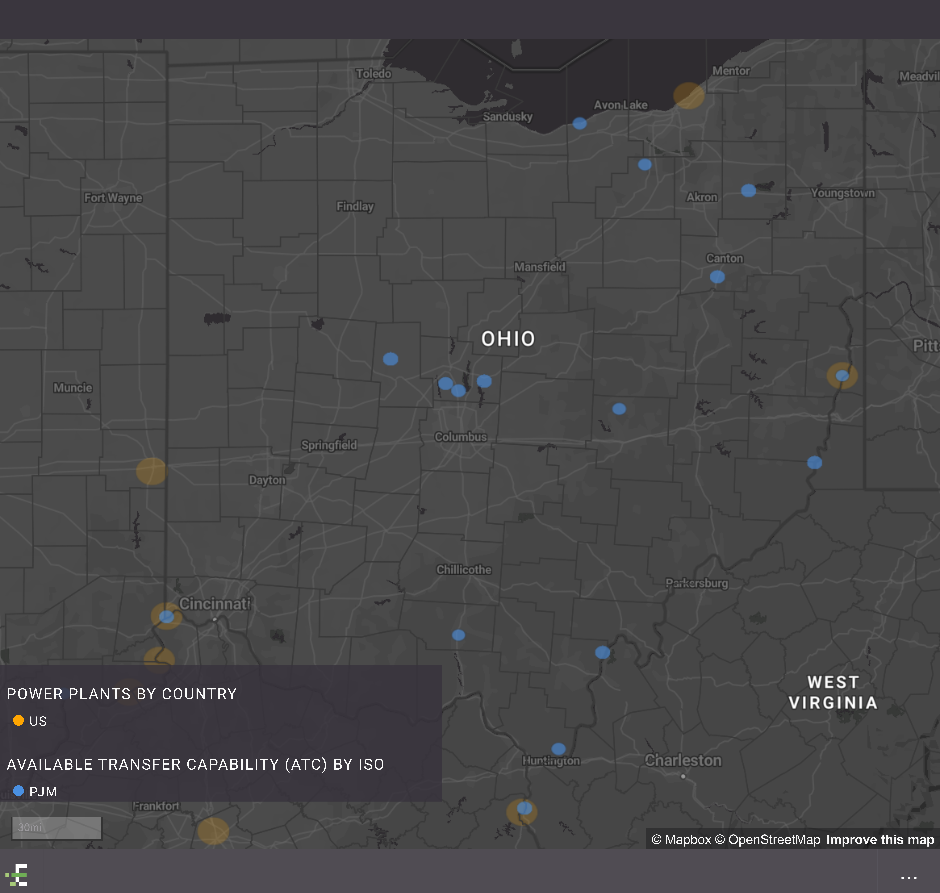Select the blue marker beside the Cincinnati label

pyautogui.click(x=167, y=616)
